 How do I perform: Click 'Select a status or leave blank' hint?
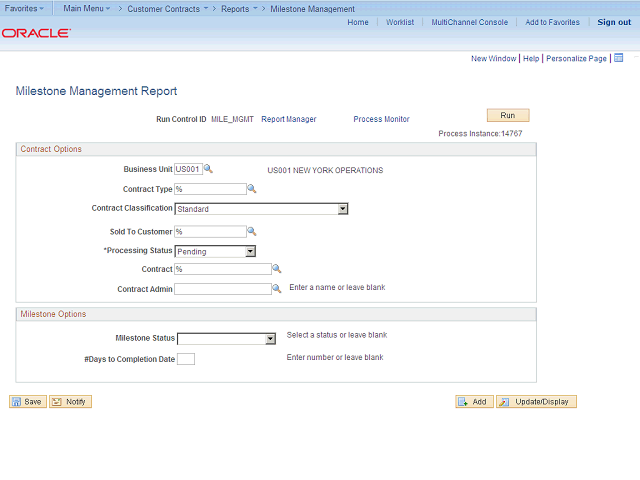click(337, 335)
